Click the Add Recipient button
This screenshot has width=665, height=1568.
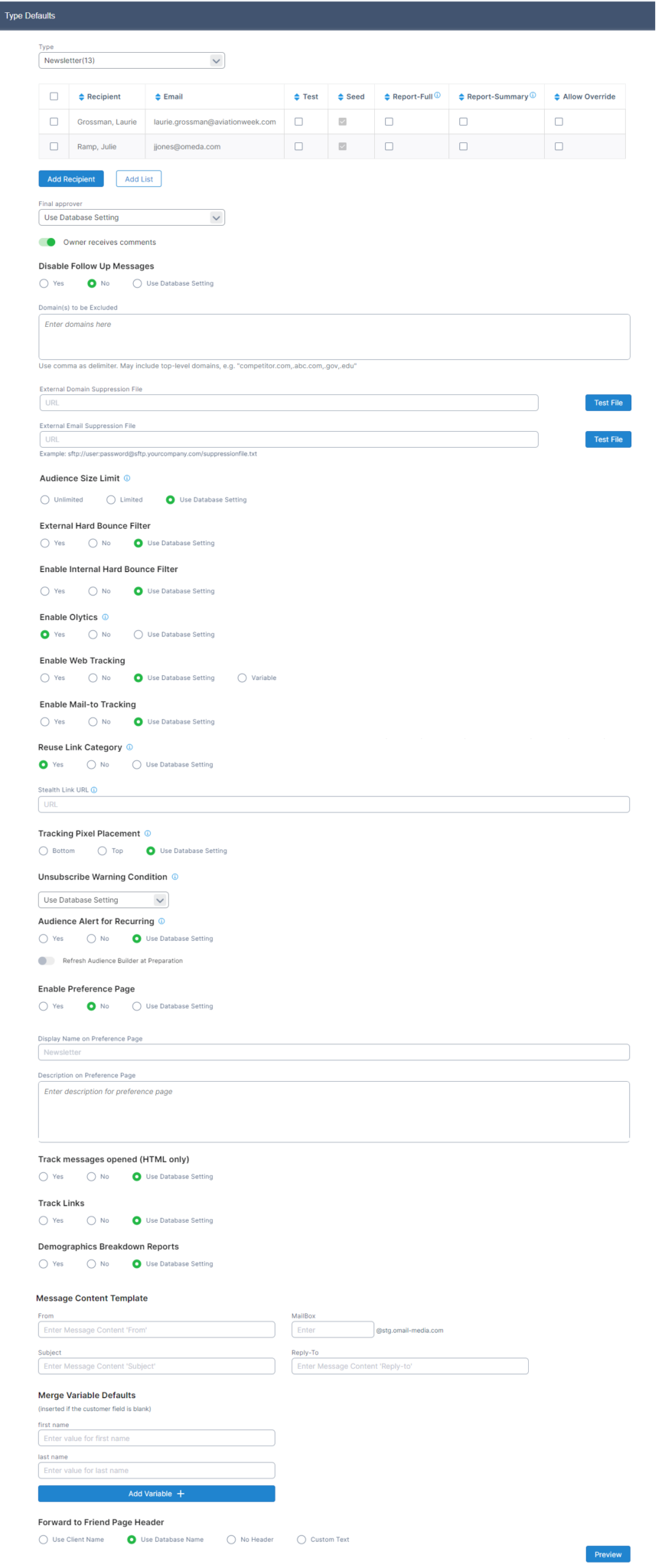[71, 179]
